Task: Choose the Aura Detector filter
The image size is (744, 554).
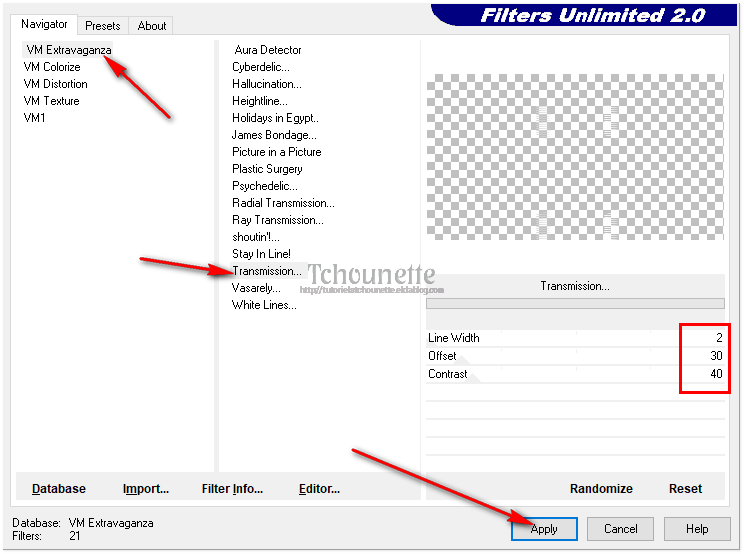Action: (x=267, y=50)
